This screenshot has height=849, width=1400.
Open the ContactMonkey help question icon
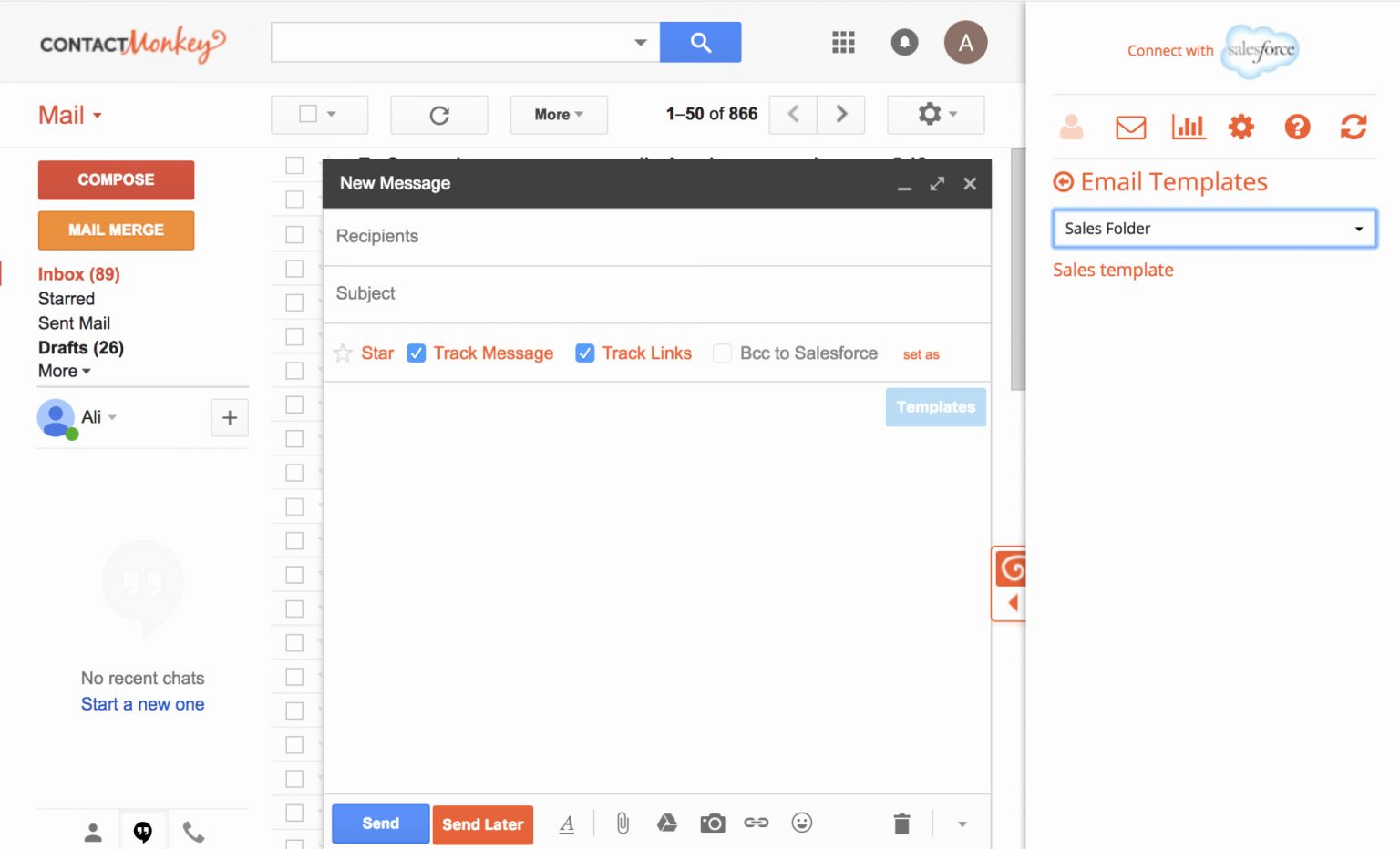(x=1297, y=127)
